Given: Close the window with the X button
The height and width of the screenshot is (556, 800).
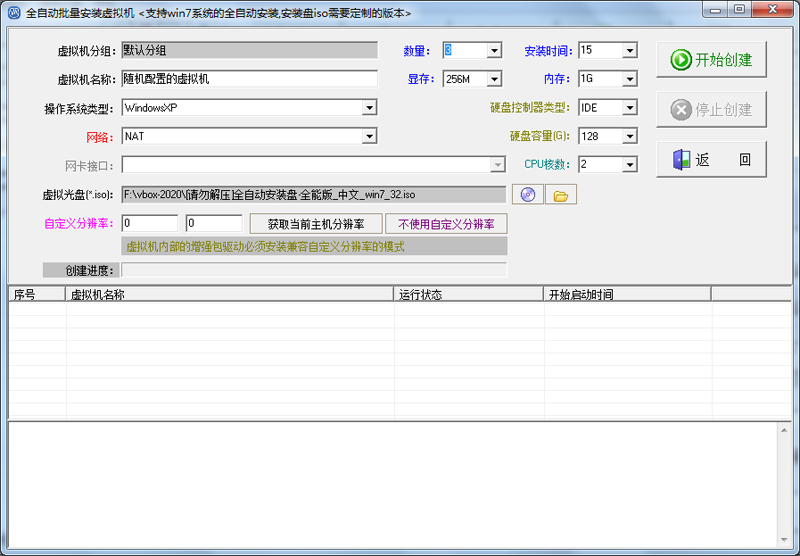Looking at the screenshot, I should [772, 10].
